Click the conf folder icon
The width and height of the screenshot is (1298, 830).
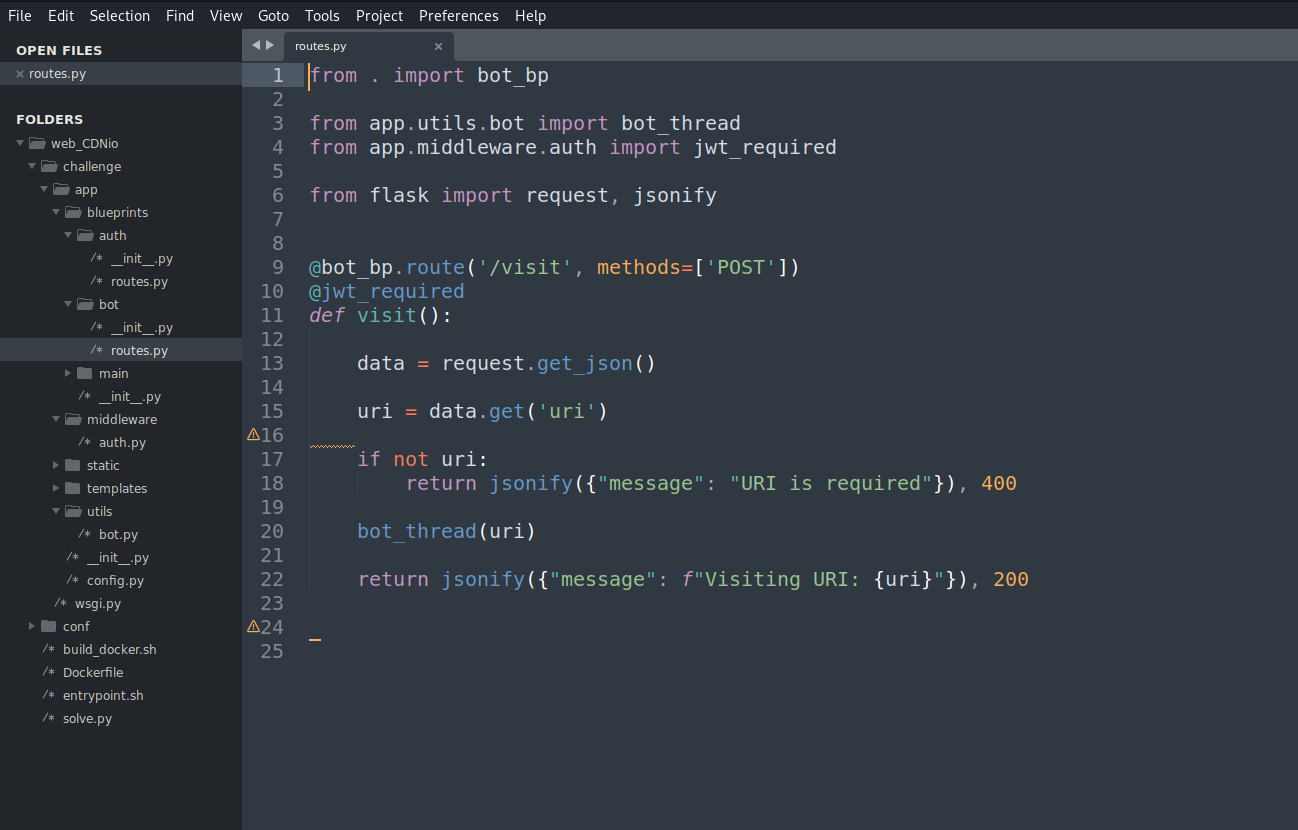[x=49, y=627]
